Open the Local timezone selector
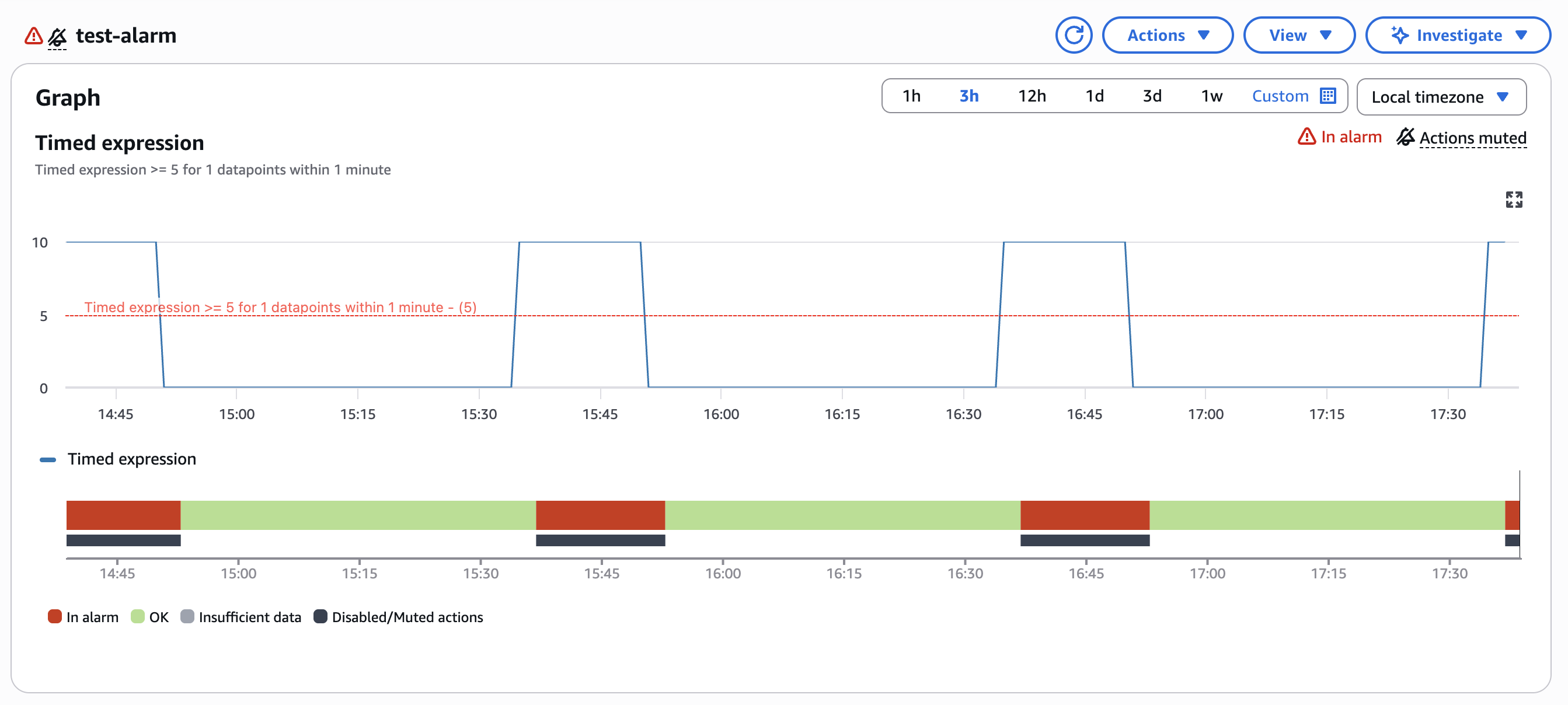Viewport: 1568px width, 705px height. point(1440,97)
